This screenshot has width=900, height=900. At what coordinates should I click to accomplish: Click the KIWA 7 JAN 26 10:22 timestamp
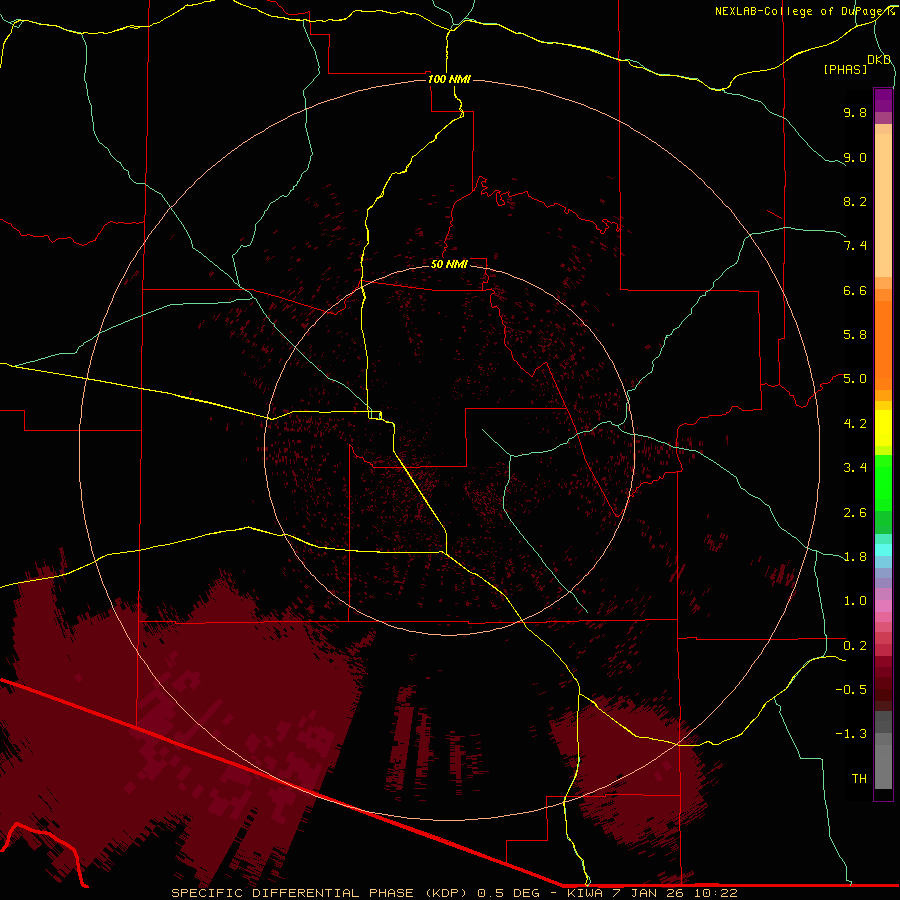tap(652, 893)
